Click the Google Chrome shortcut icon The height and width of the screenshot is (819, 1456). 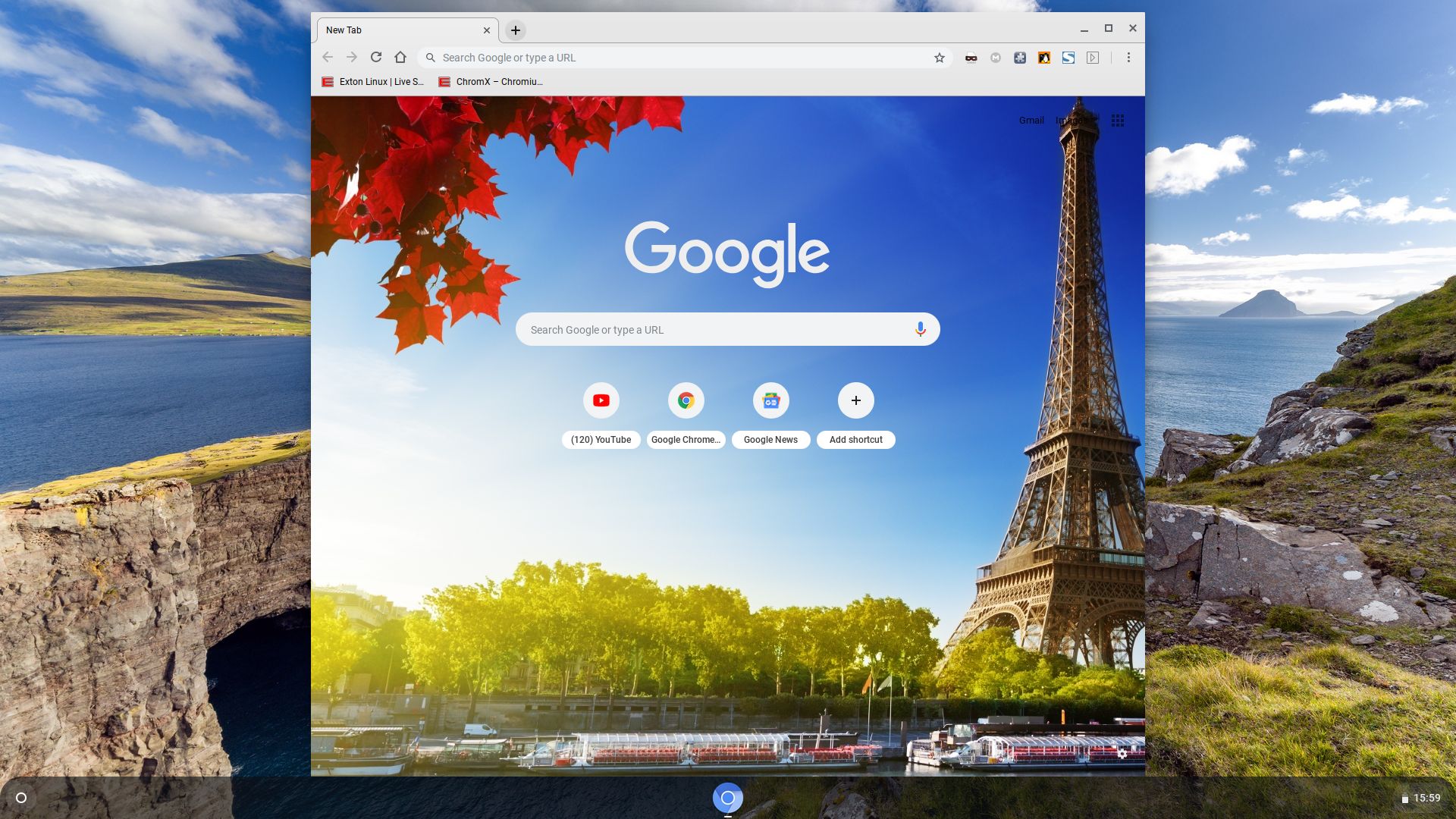685,400
